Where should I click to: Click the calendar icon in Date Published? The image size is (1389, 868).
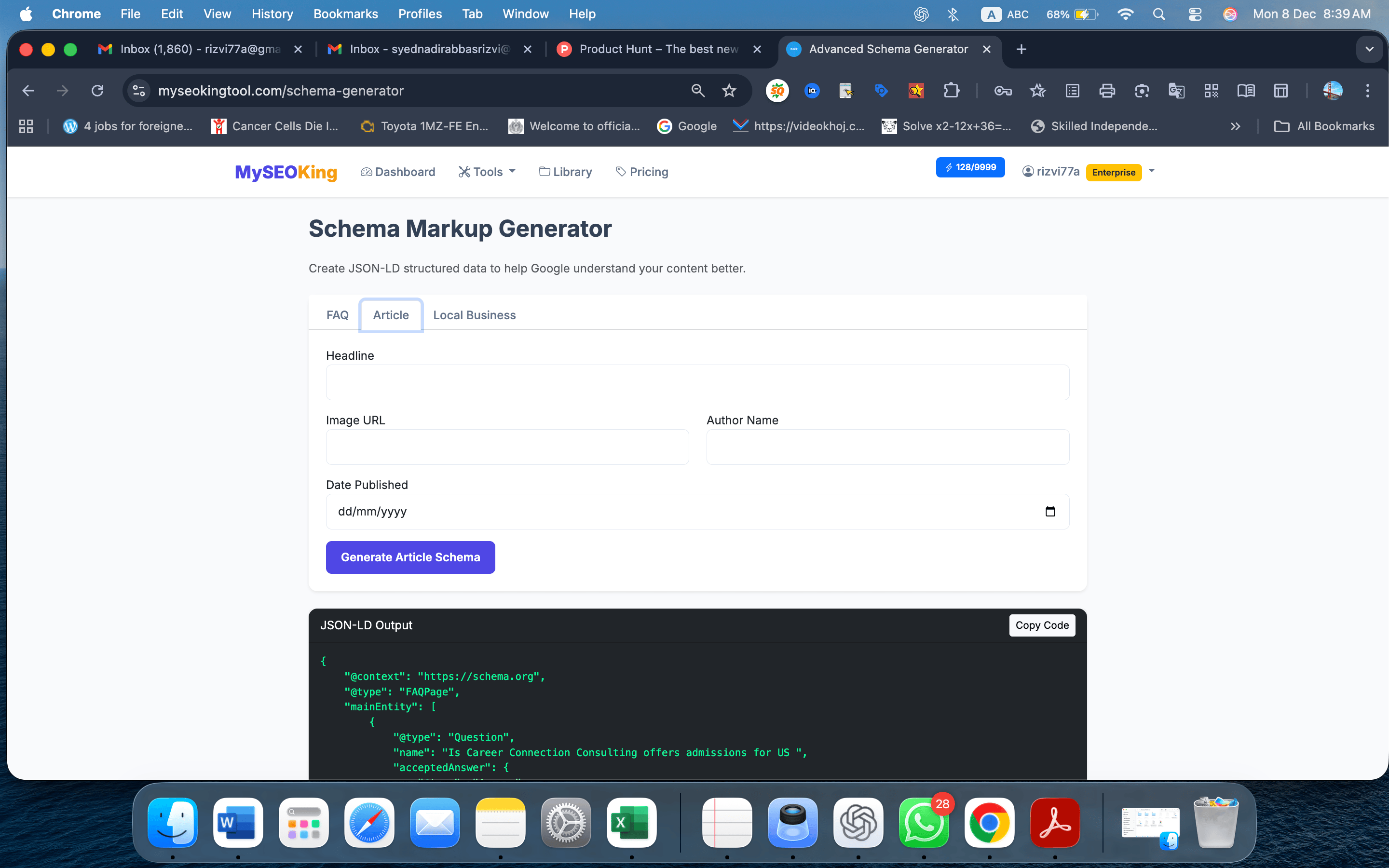[1050, 512]
